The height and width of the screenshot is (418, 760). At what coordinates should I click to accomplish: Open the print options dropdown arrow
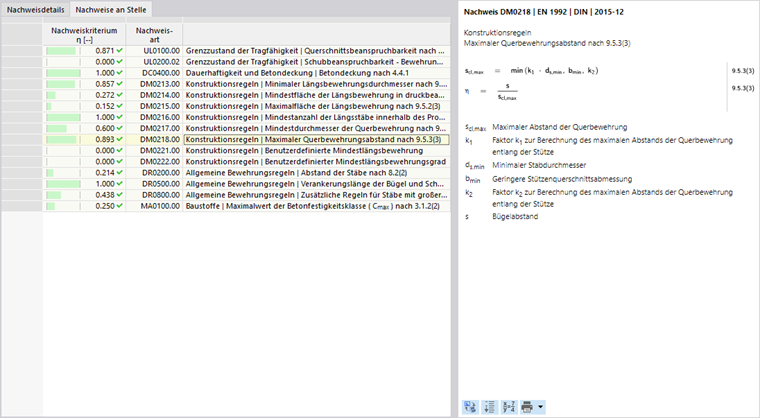[540, 407]
